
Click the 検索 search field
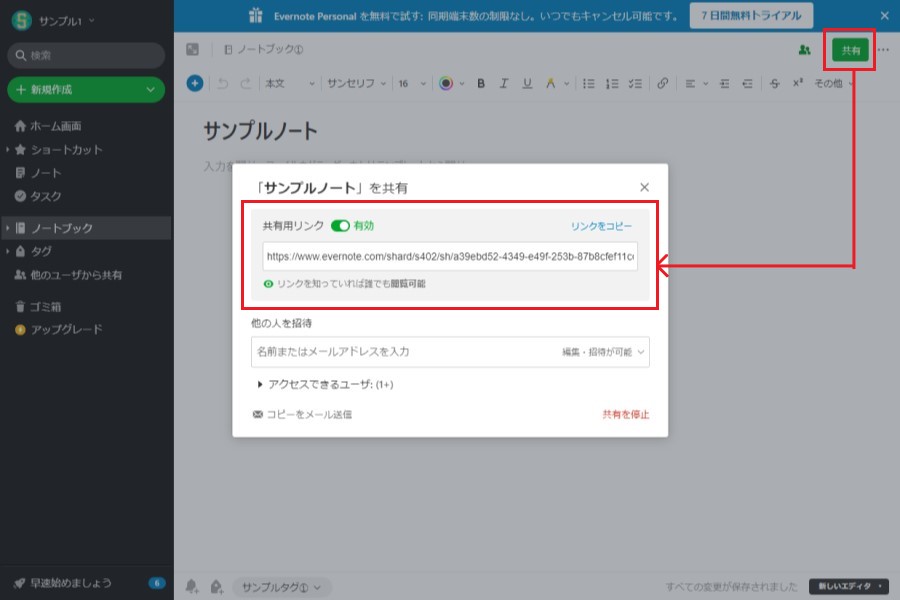click(86, 56)
